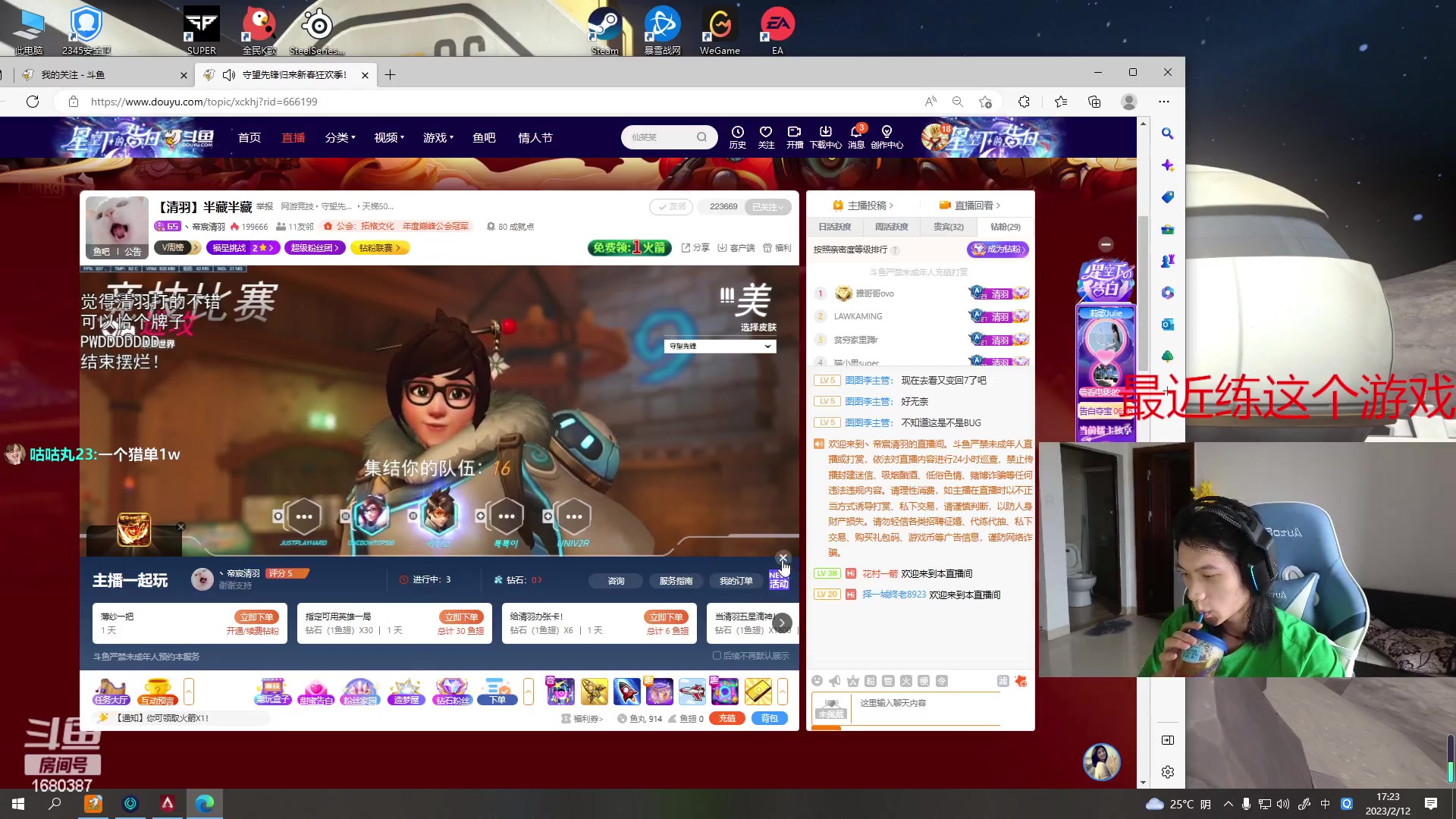The height and width of the screenshot is (819, 1456).
Task: Open the 关注 heart icon in header
Action: pos(766,136)
